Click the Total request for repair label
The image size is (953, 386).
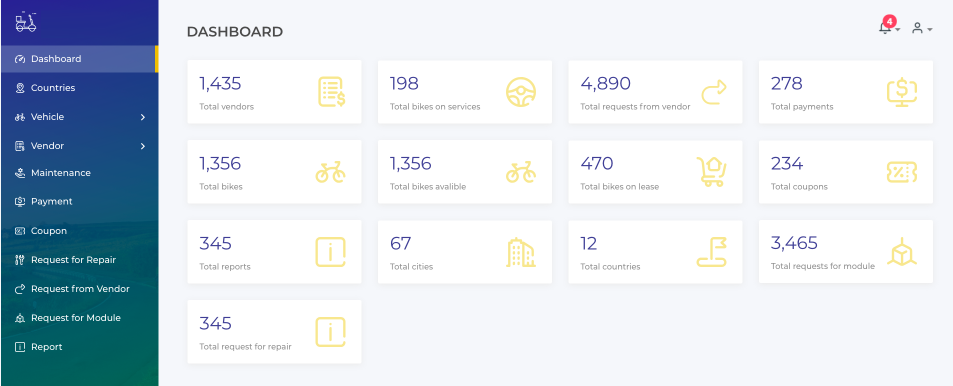246,347
